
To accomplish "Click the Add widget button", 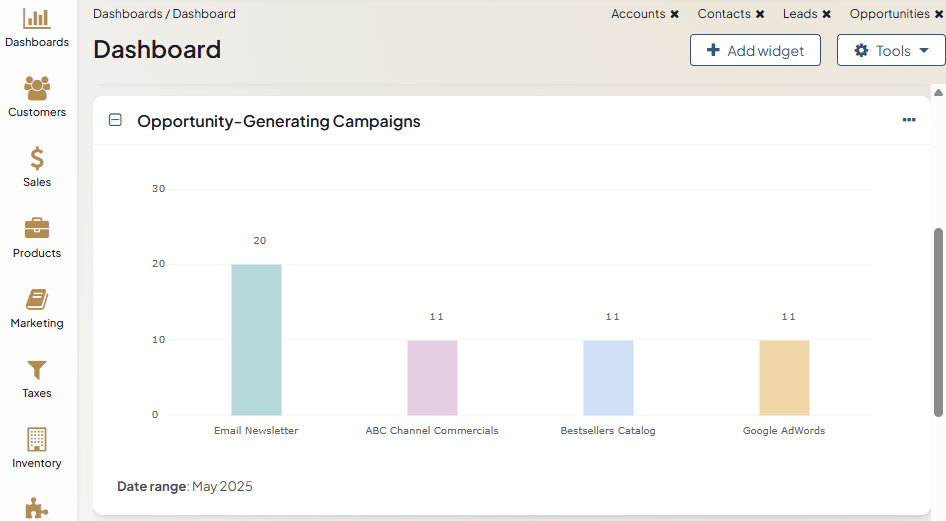I will click(755, 51).
